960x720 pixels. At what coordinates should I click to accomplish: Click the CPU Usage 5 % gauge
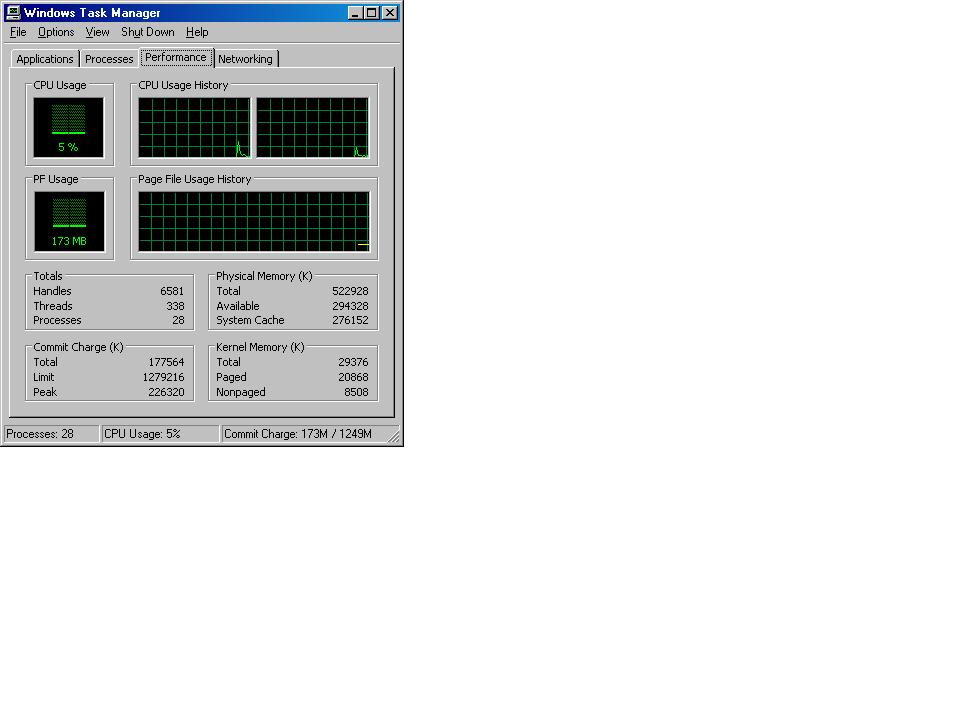pos(69,127)
